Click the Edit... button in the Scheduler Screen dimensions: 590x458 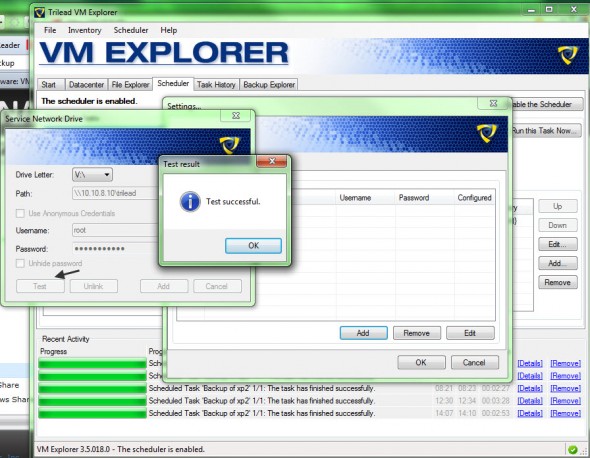pos(558,244)
